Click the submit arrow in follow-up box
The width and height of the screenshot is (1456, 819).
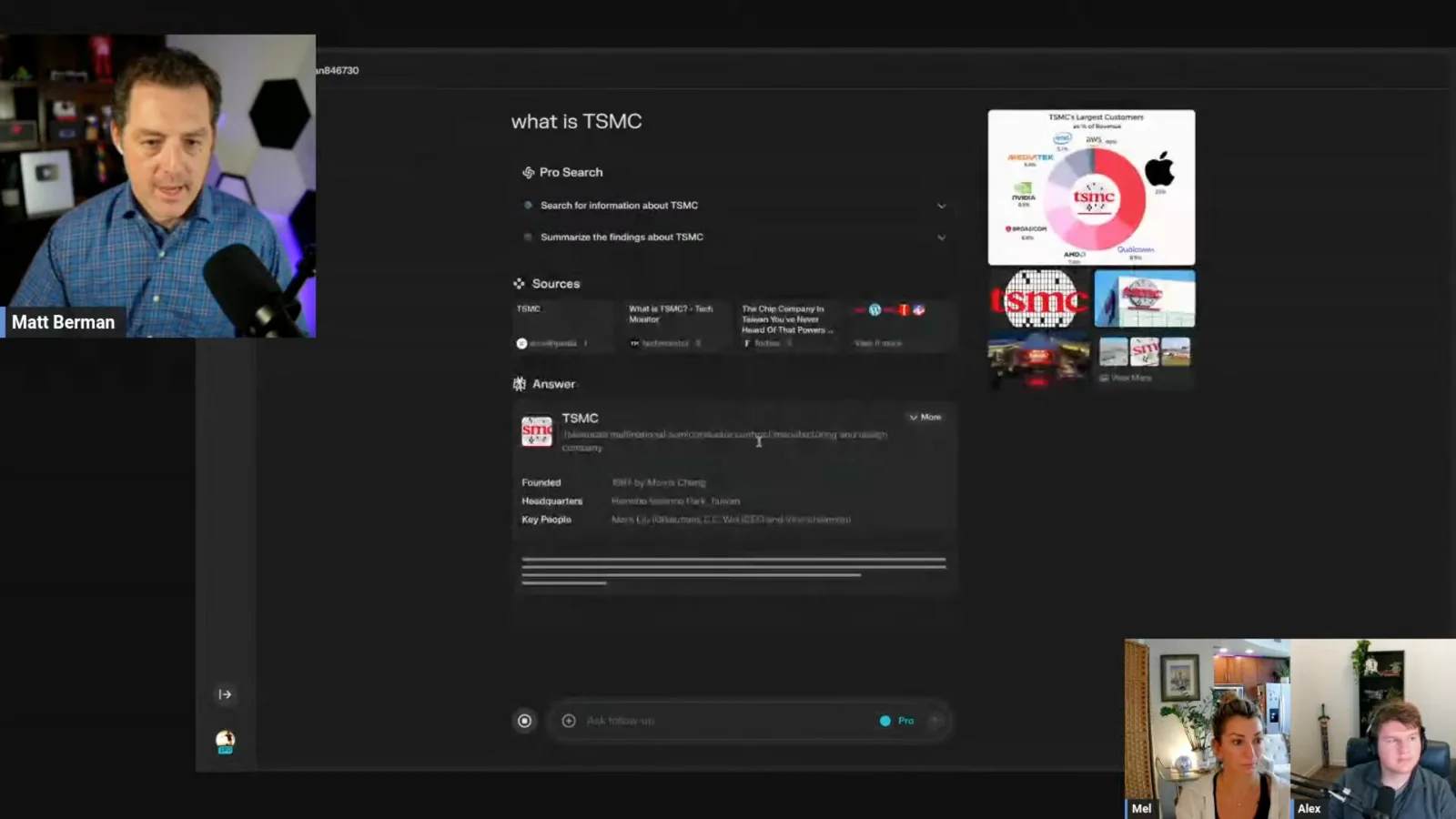[935, 721]
